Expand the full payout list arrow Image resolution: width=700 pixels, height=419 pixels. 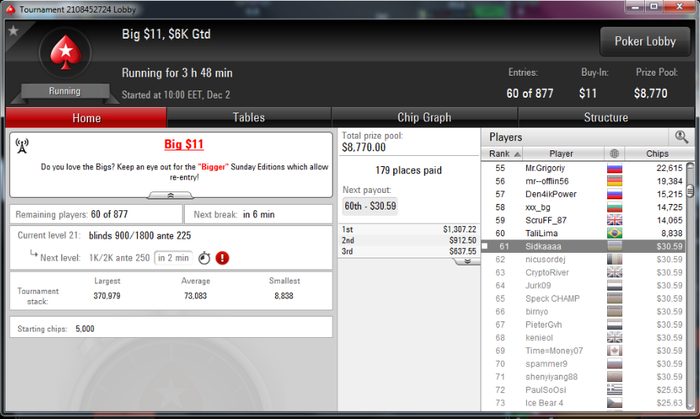(x=467, y=261)
